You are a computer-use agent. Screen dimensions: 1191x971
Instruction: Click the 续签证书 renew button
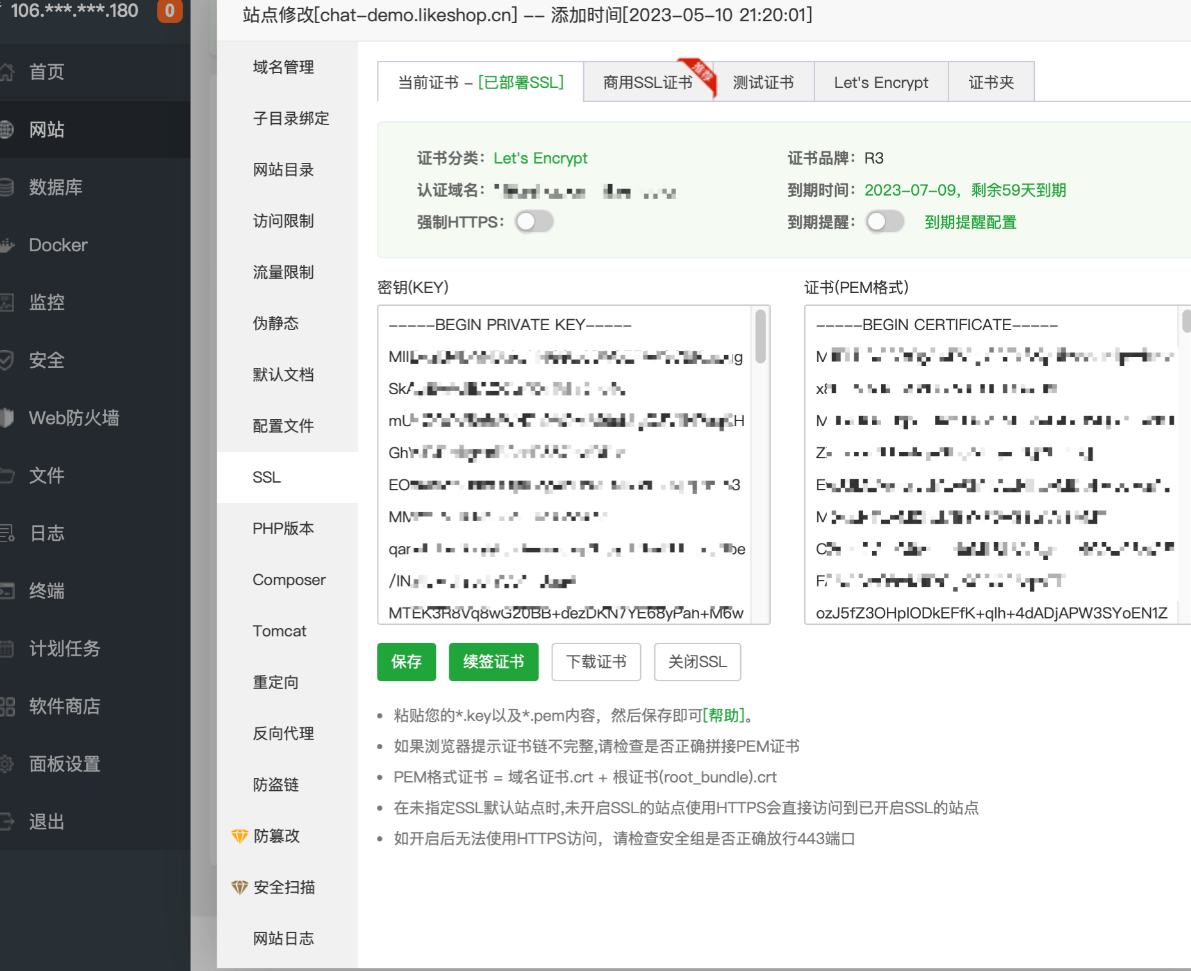click(x=494, y=662)
